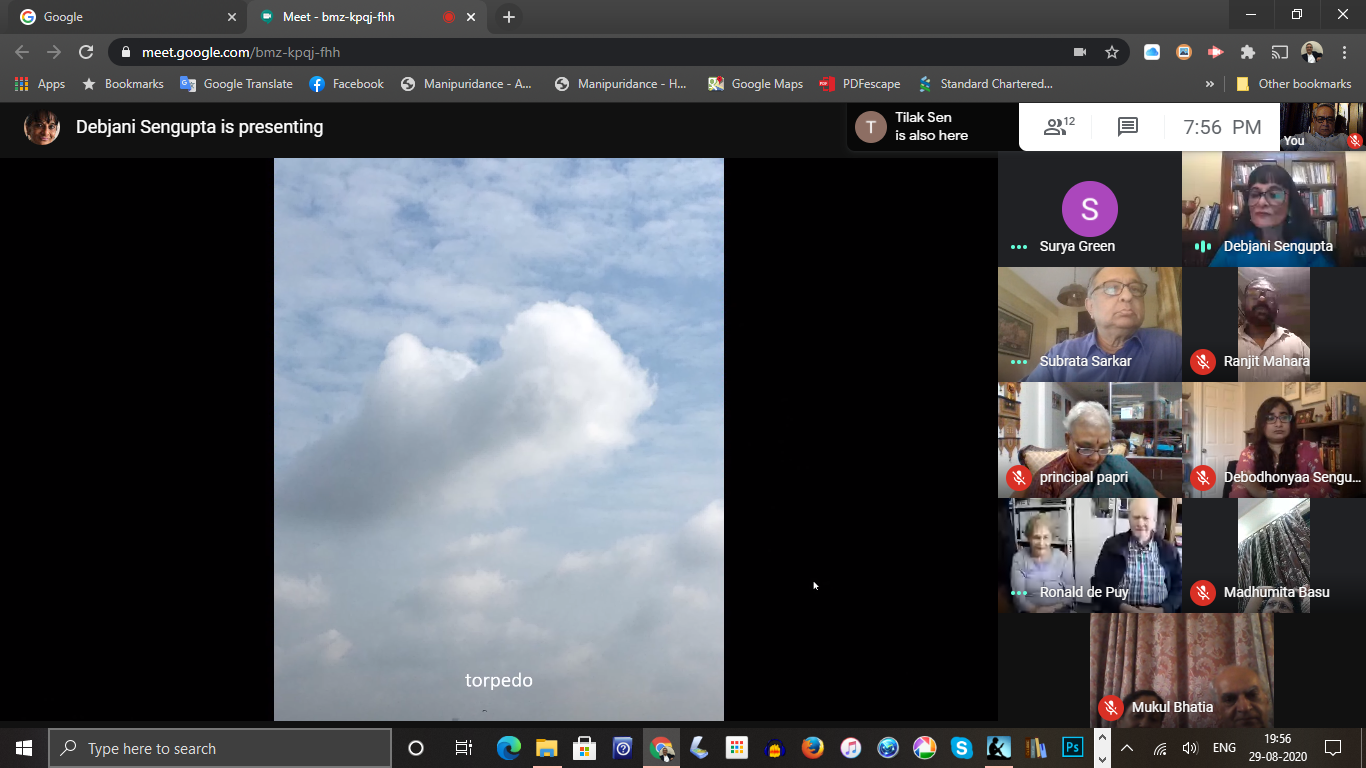Screen dimensions: 1366x768
Task: Open the Chrome Extensions puzzle icon
Action: pyautogui.click(x=1247, y=52)
